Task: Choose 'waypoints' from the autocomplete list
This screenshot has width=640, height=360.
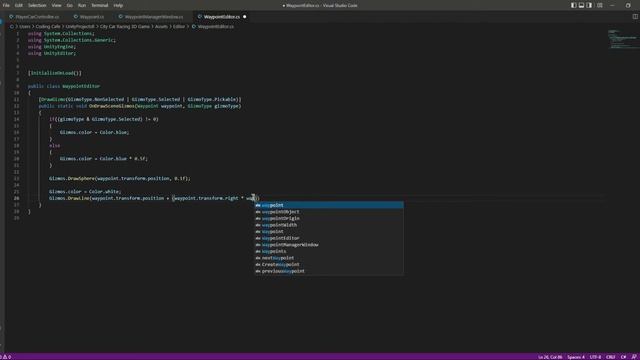Action: (329, 251)
